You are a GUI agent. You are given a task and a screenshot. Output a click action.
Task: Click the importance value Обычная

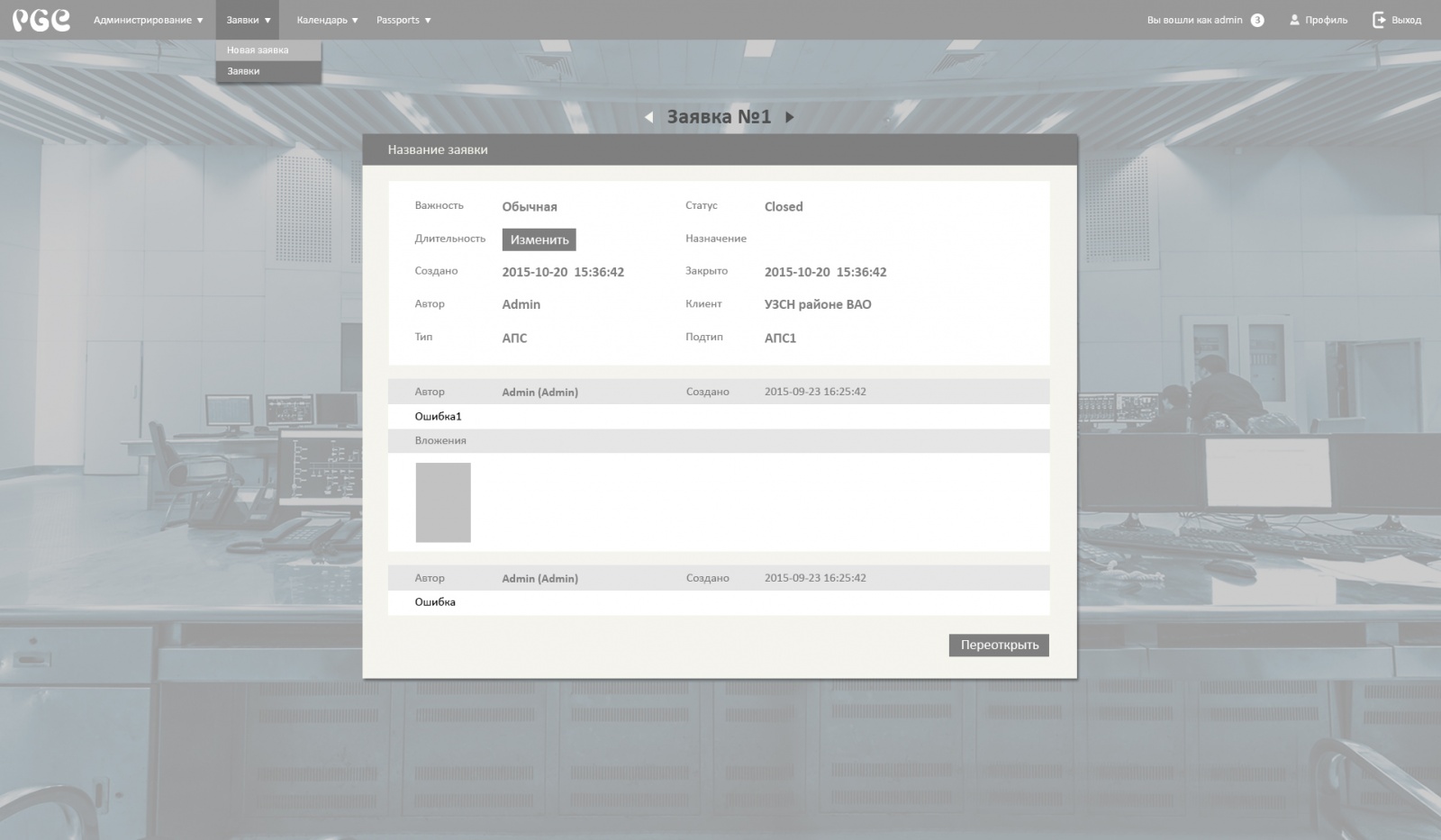pos(530,207)
